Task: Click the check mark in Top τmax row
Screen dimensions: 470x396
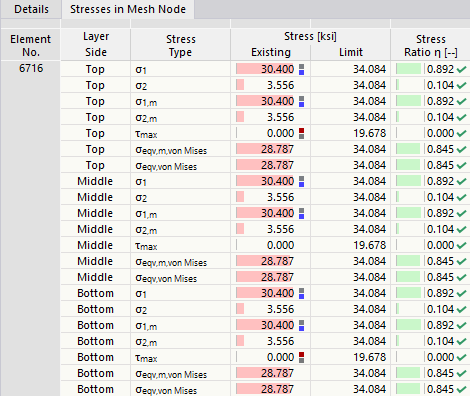Action: tap(462, 133)
